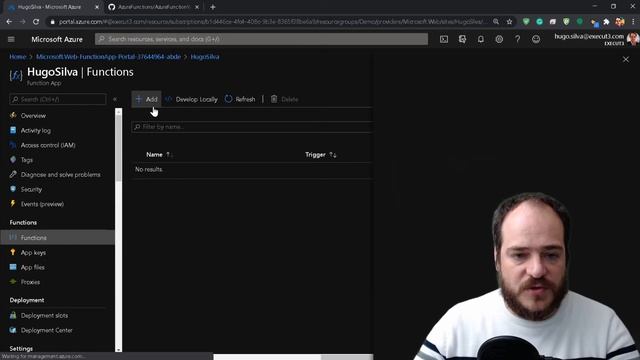Open the browser extensions puzzle icon
Viewport: 640px width, 360px height.
(x=606, y=22)
